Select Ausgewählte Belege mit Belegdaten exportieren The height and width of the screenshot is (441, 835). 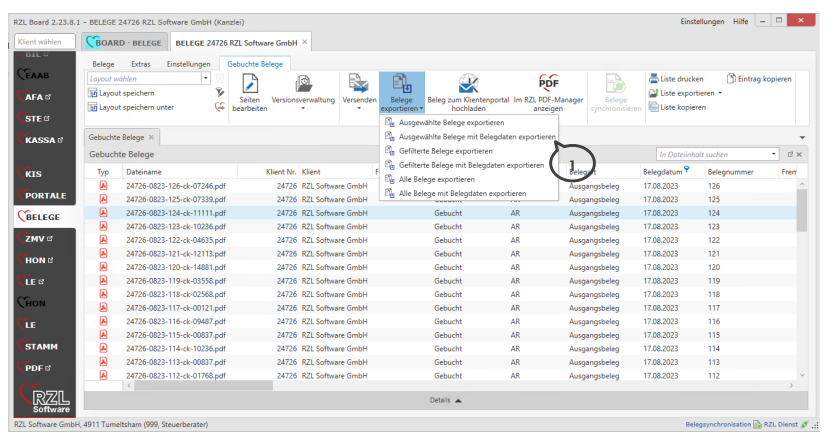click(x=476, y=136)
